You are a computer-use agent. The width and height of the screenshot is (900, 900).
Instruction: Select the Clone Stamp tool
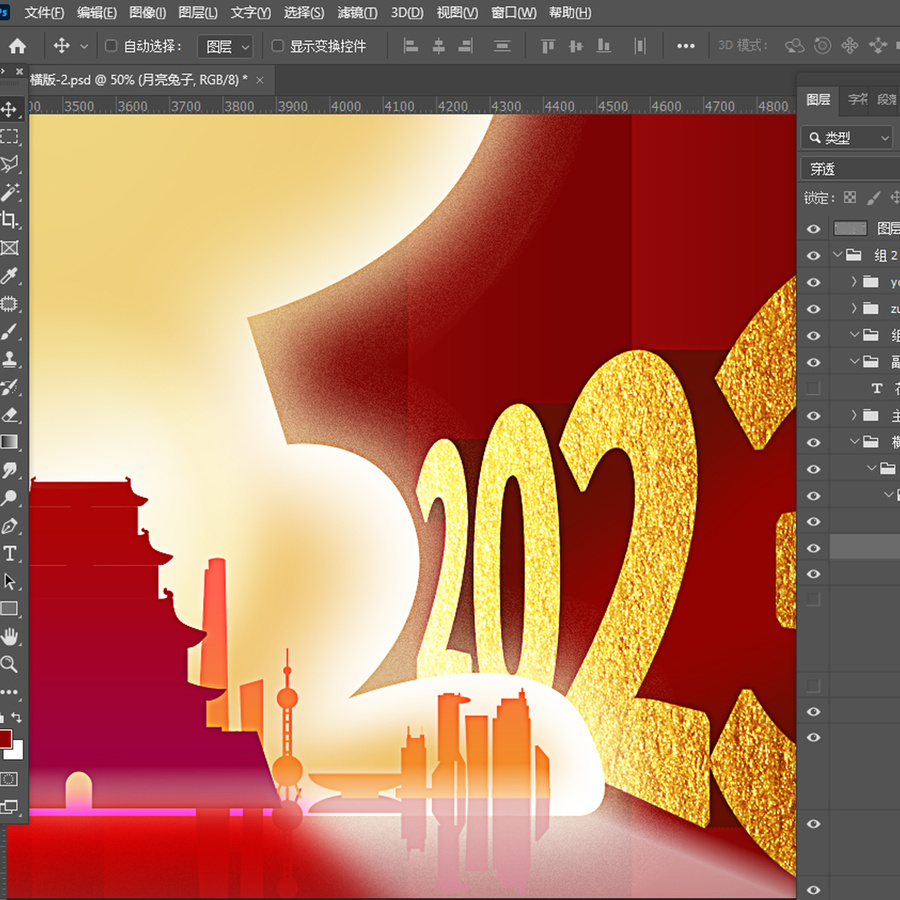tap(9, 359)
